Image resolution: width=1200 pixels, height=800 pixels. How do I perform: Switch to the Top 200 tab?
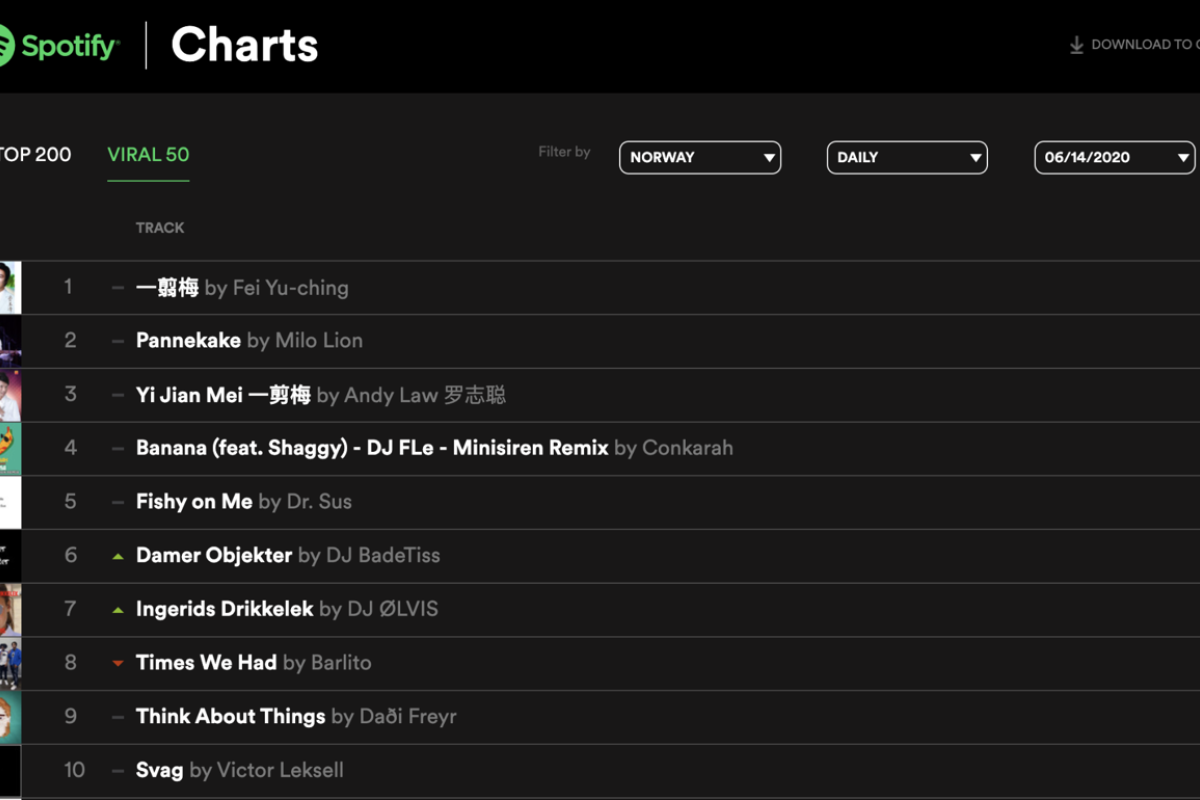click(x=36, y=155)
